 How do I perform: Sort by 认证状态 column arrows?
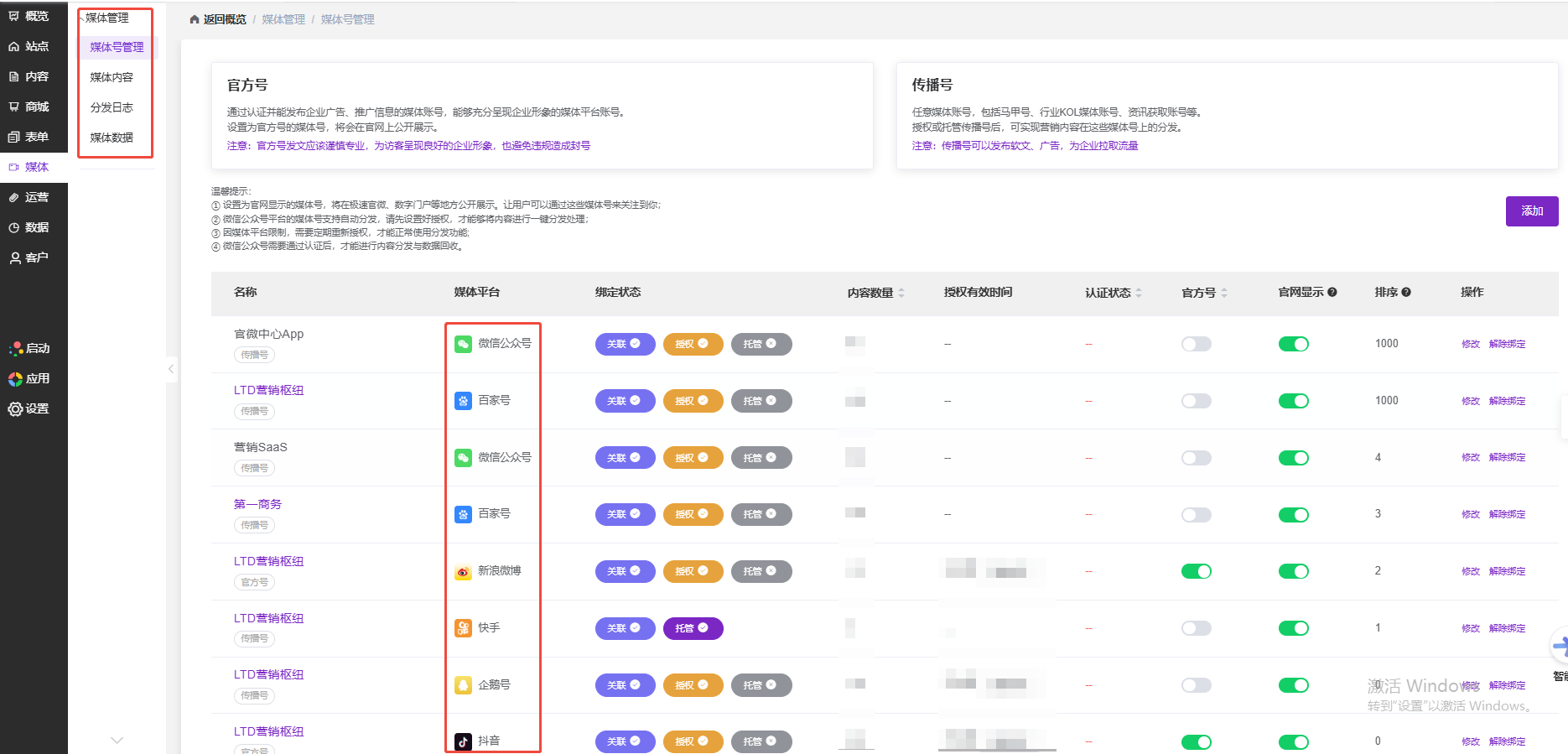click(1139, 293)
